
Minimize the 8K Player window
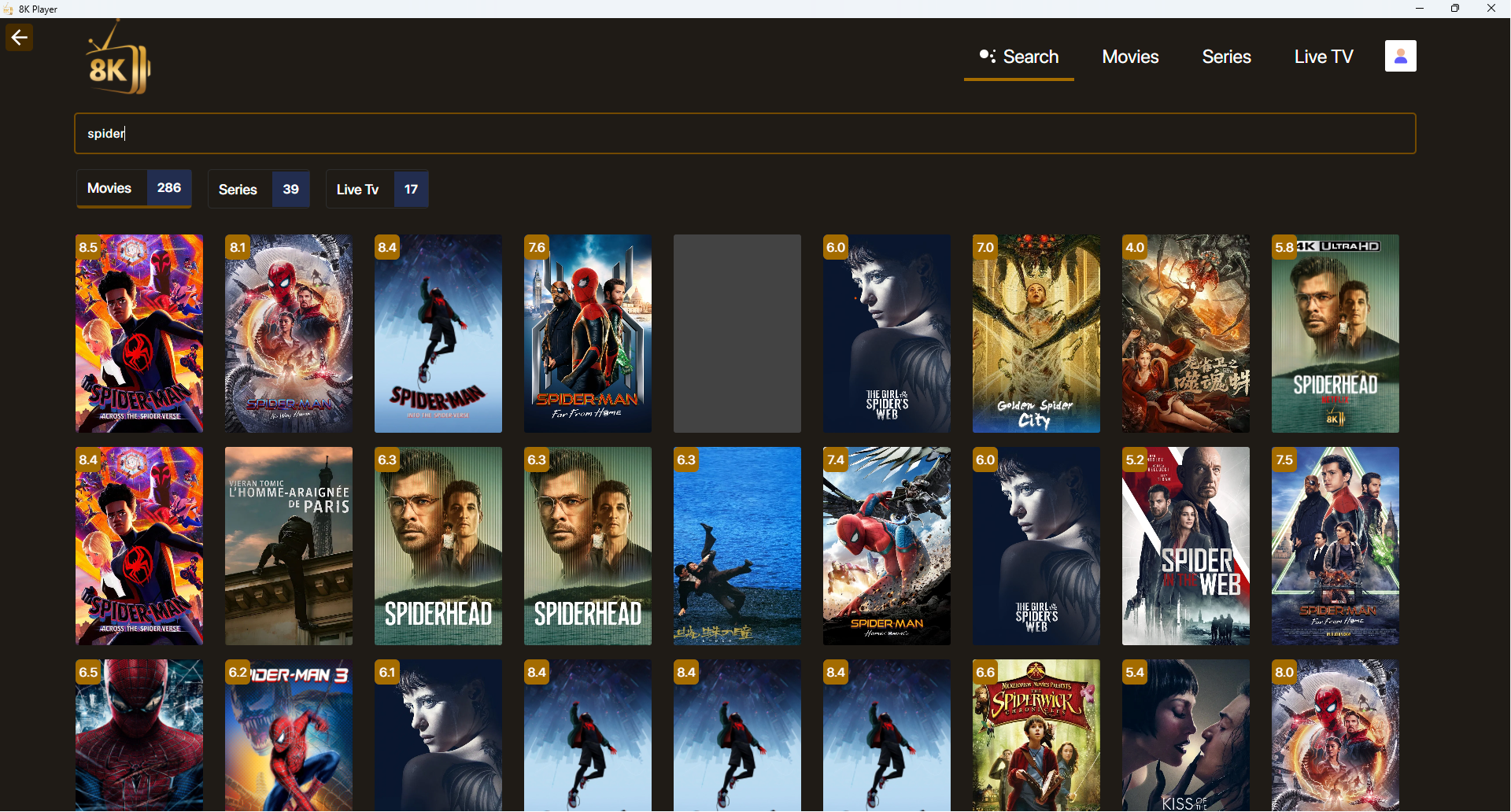pos(1420,9)
